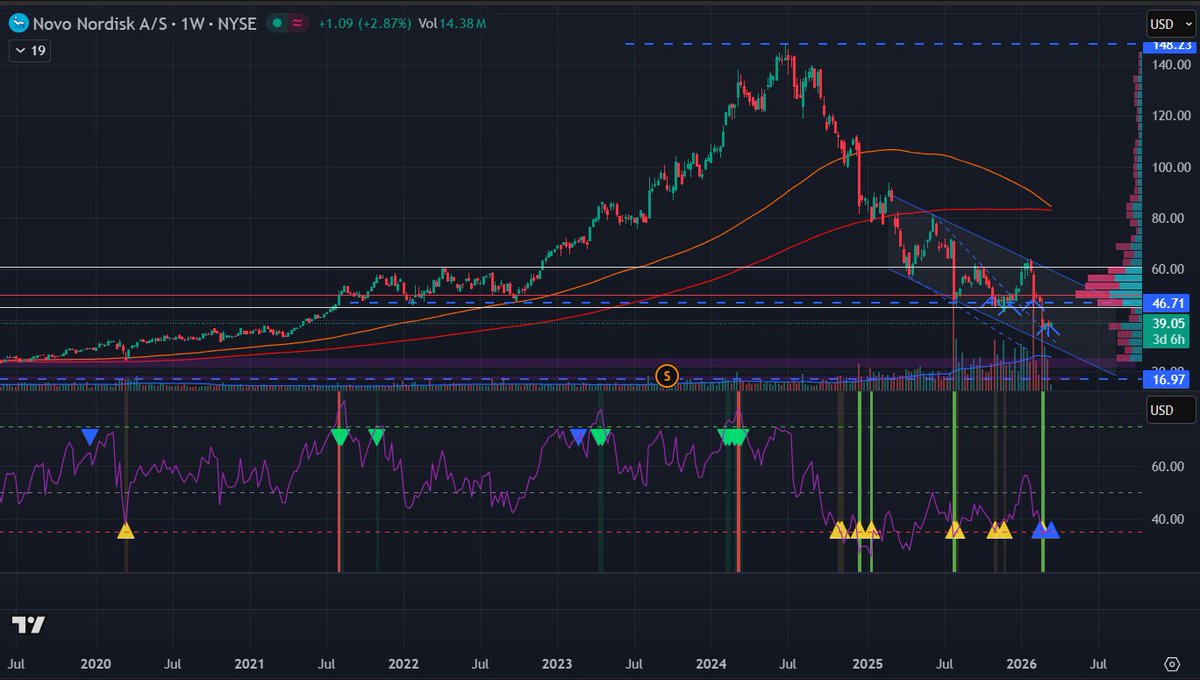Click the 2022 label on time axis
The width and height of the screenshot is (1200, 680).
[403, 662]
